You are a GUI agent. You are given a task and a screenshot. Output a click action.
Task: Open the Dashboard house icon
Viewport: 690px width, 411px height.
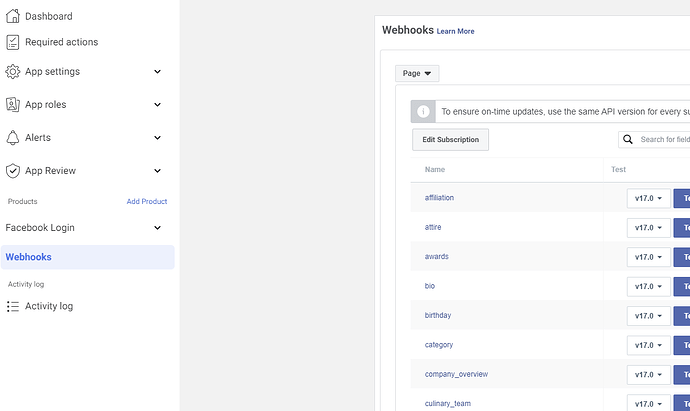coord(13,16)
